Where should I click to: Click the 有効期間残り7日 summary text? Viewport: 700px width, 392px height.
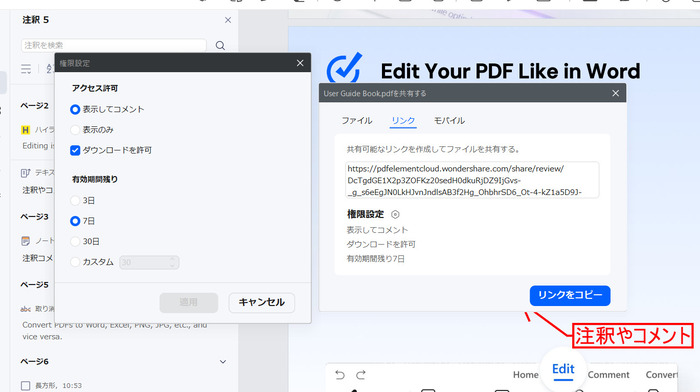(x=376, y=259)
